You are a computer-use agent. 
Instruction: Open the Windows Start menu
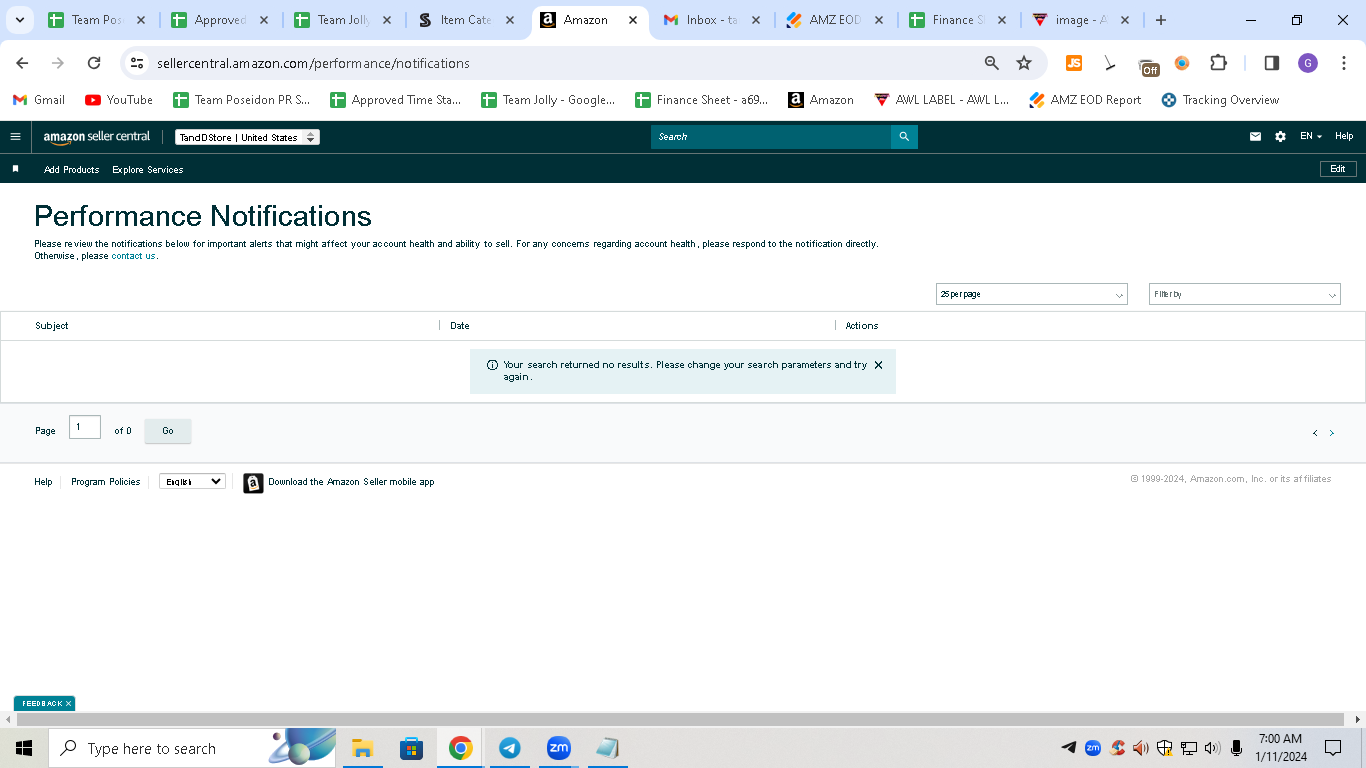(23, 748)
